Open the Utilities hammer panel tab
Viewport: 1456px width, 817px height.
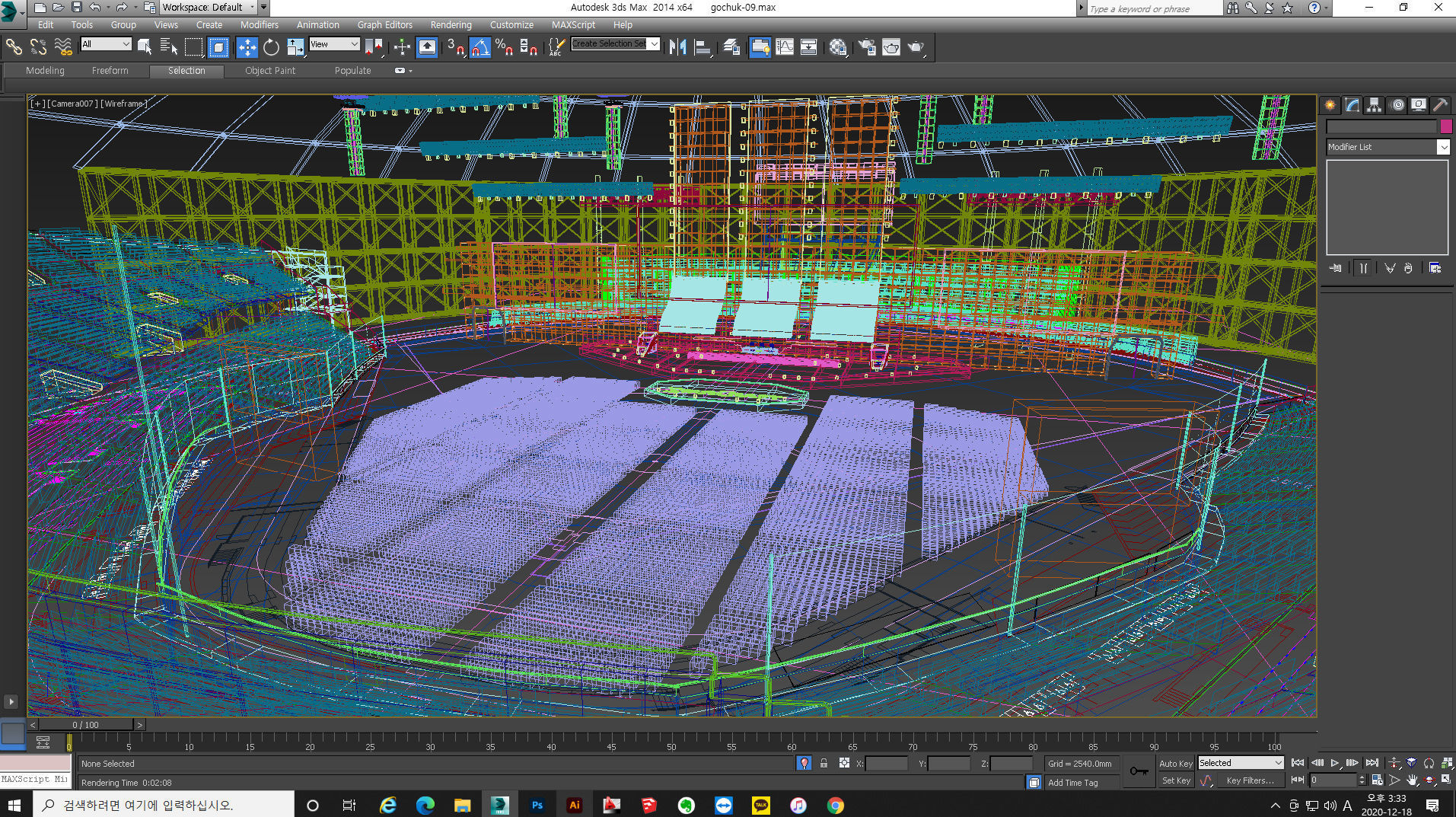click(x=1440, y=105)
